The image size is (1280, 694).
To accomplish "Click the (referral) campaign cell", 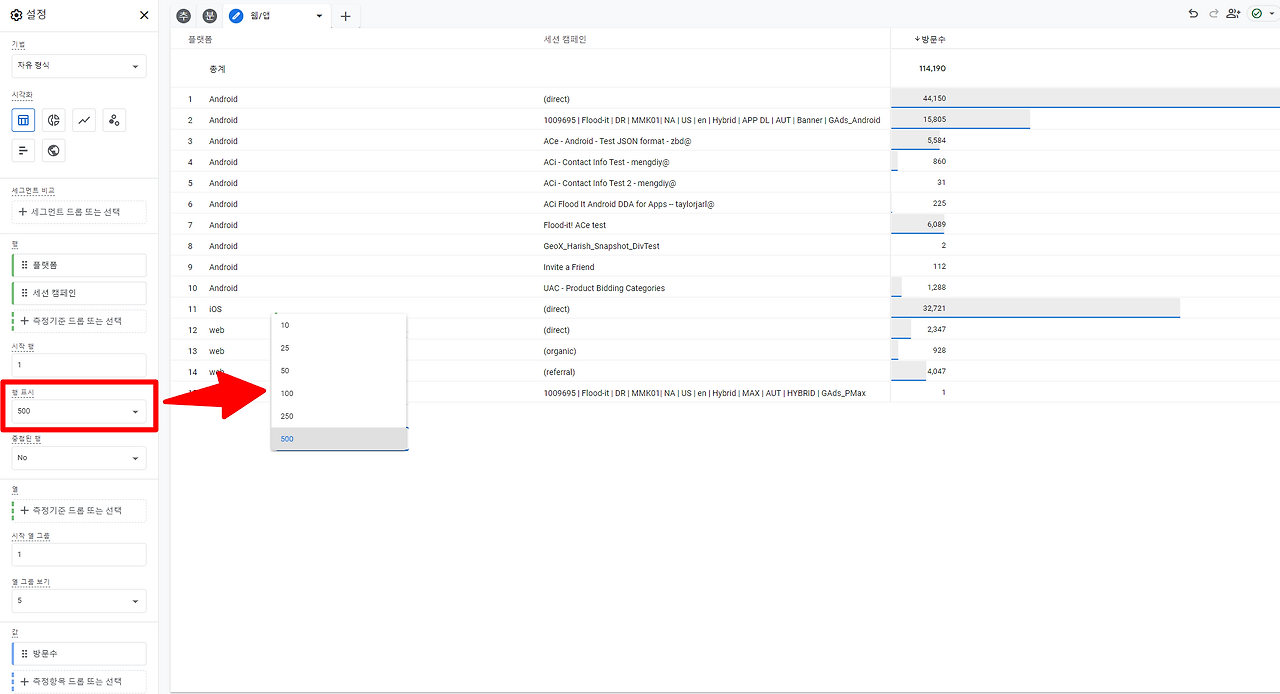I will click(559, 372).
